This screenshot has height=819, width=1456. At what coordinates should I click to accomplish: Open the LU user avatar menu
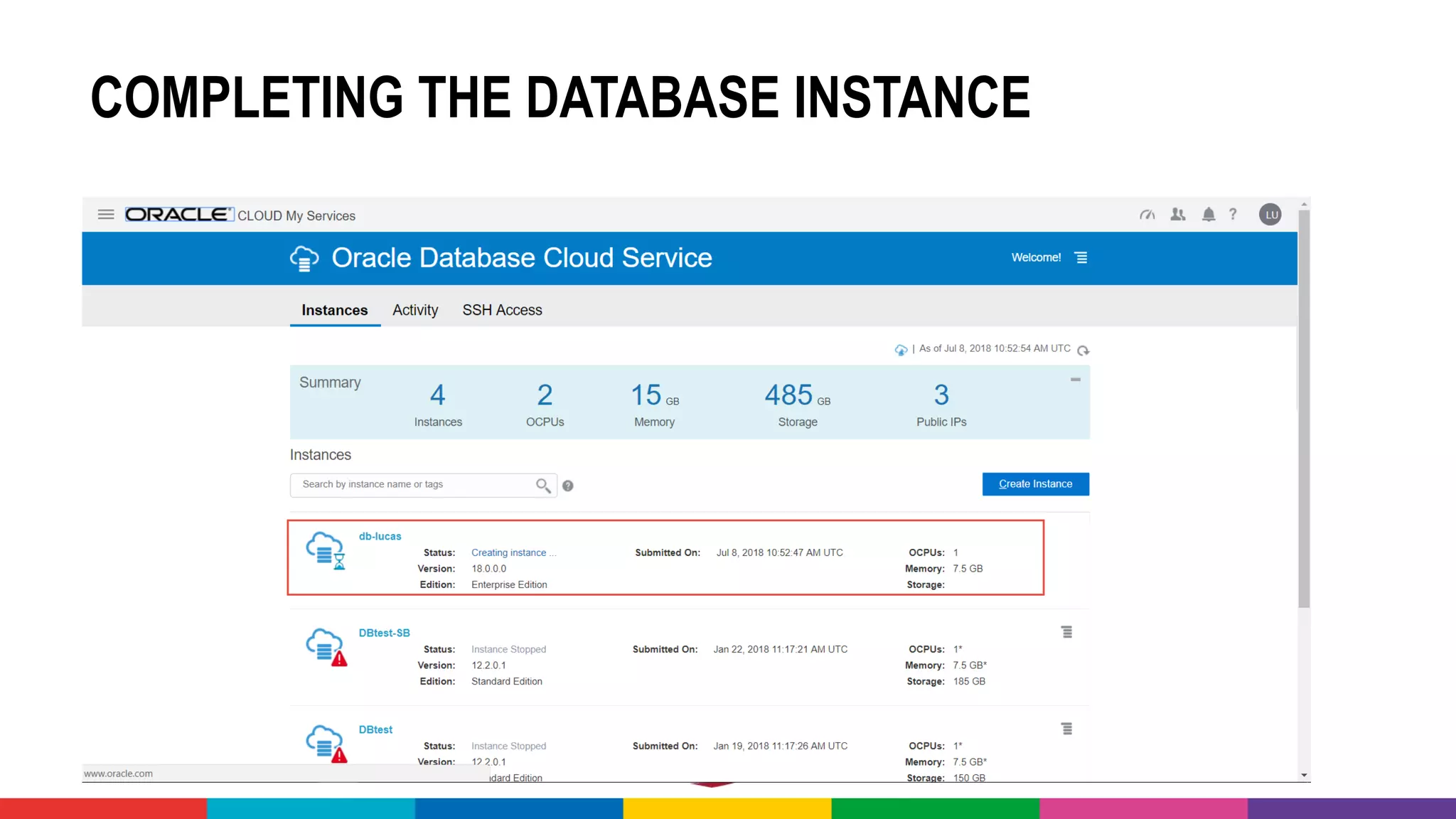click(1270, 214)
